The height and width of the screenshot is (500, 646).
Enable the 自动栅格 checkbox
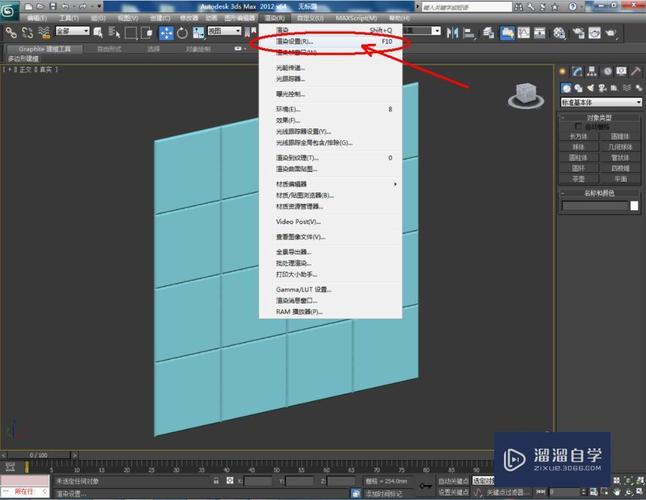[578, 127]
